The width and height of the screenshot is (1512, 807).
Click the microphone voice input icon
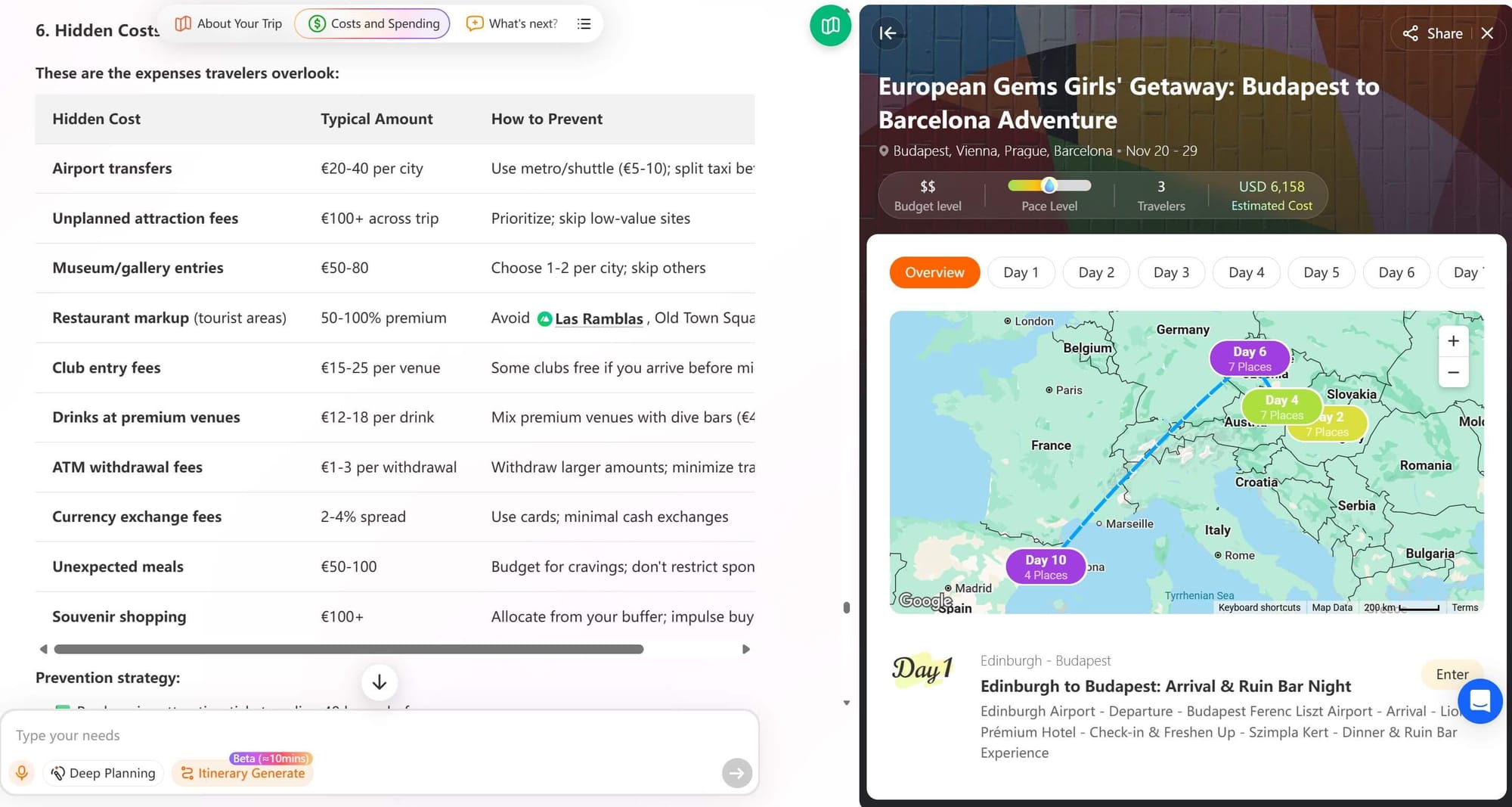tap(22, 773)
